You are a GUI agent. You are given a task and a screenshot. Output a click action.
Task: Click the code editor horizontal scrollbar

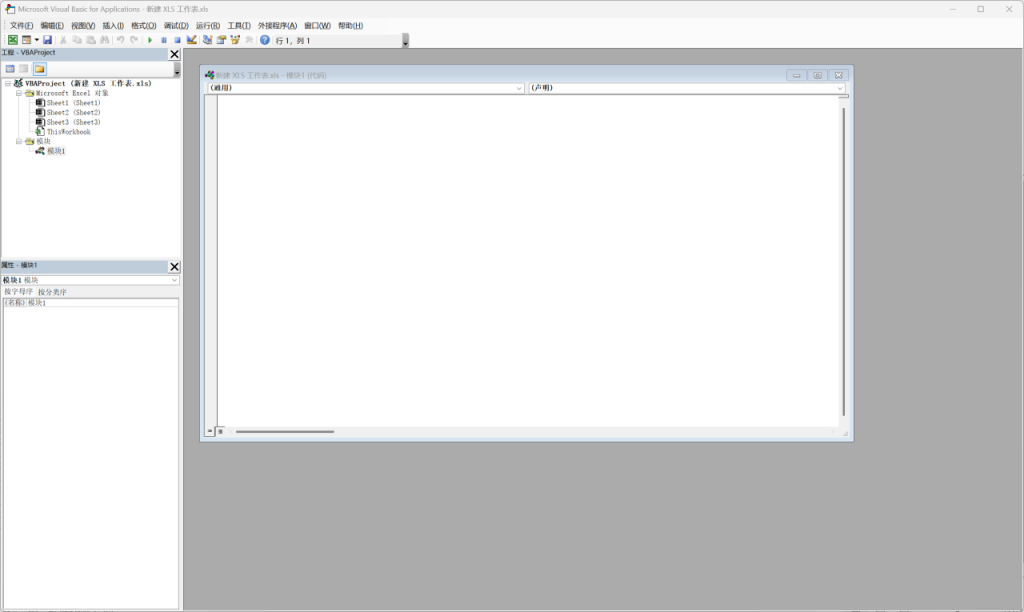pos(285,431)
